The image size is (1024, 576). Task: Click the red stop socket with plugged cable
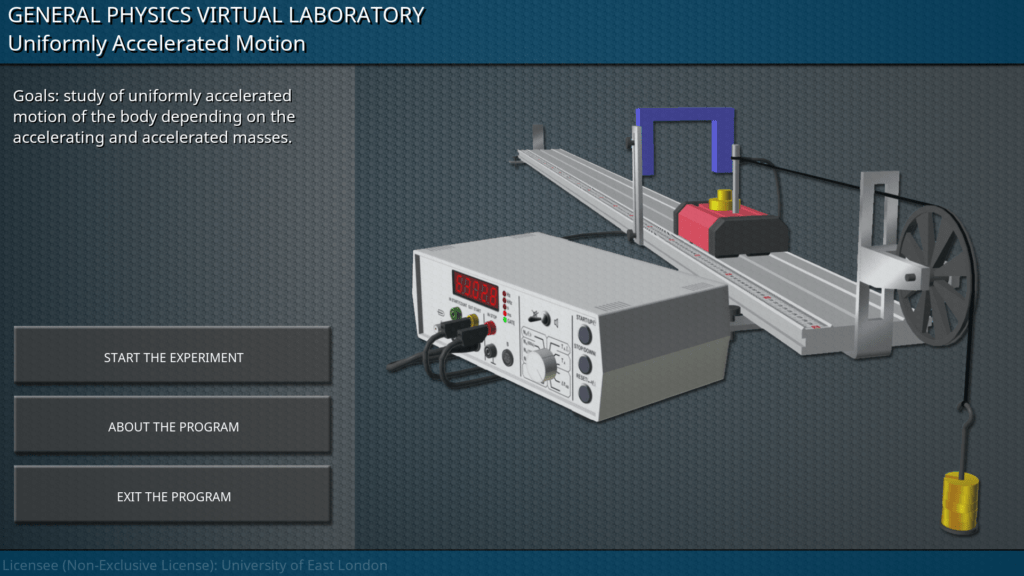pos(490,327)
